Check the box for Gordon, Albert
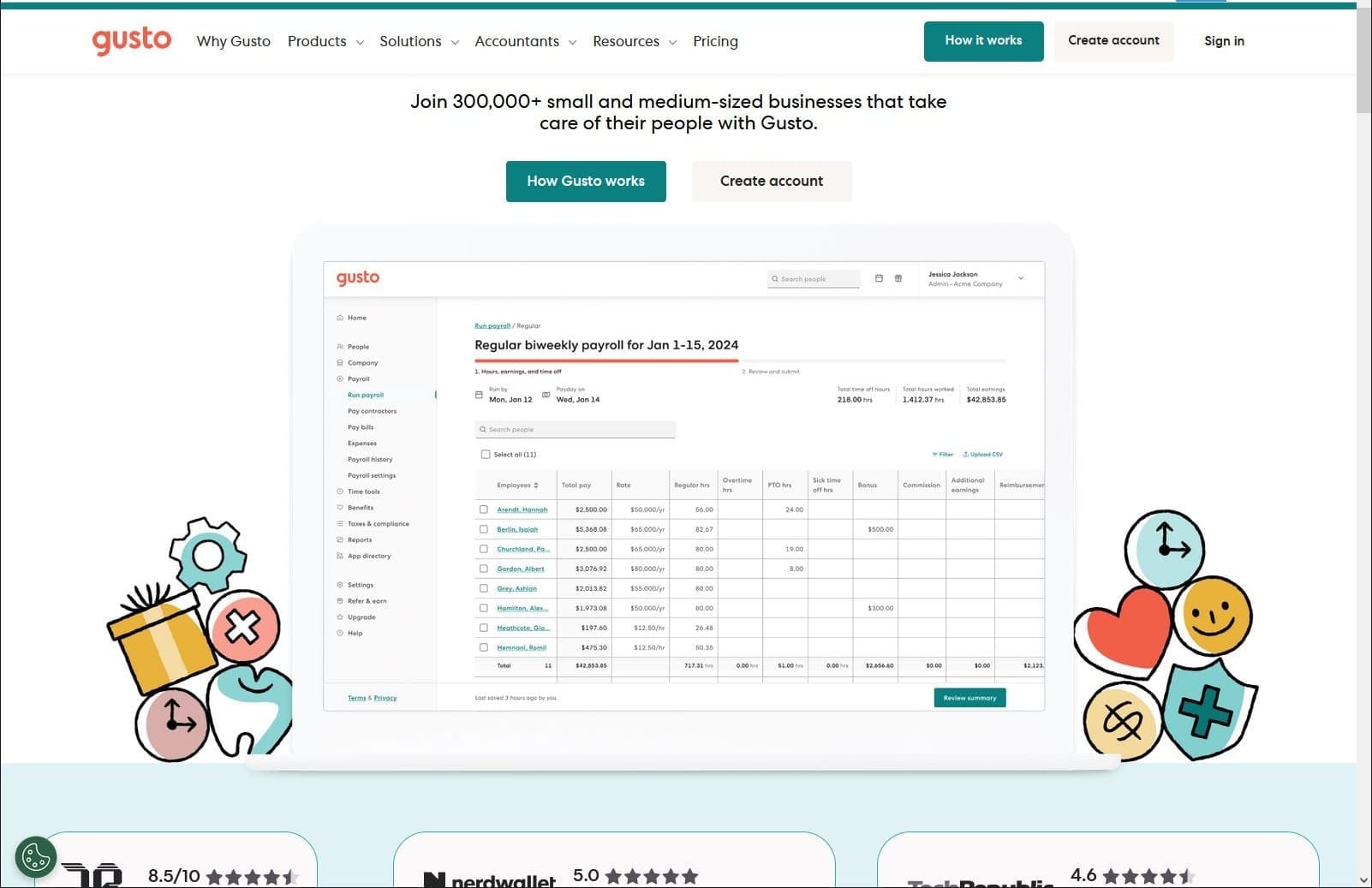Viewport: 1372px width, 888px height. [x=484, y=569]
